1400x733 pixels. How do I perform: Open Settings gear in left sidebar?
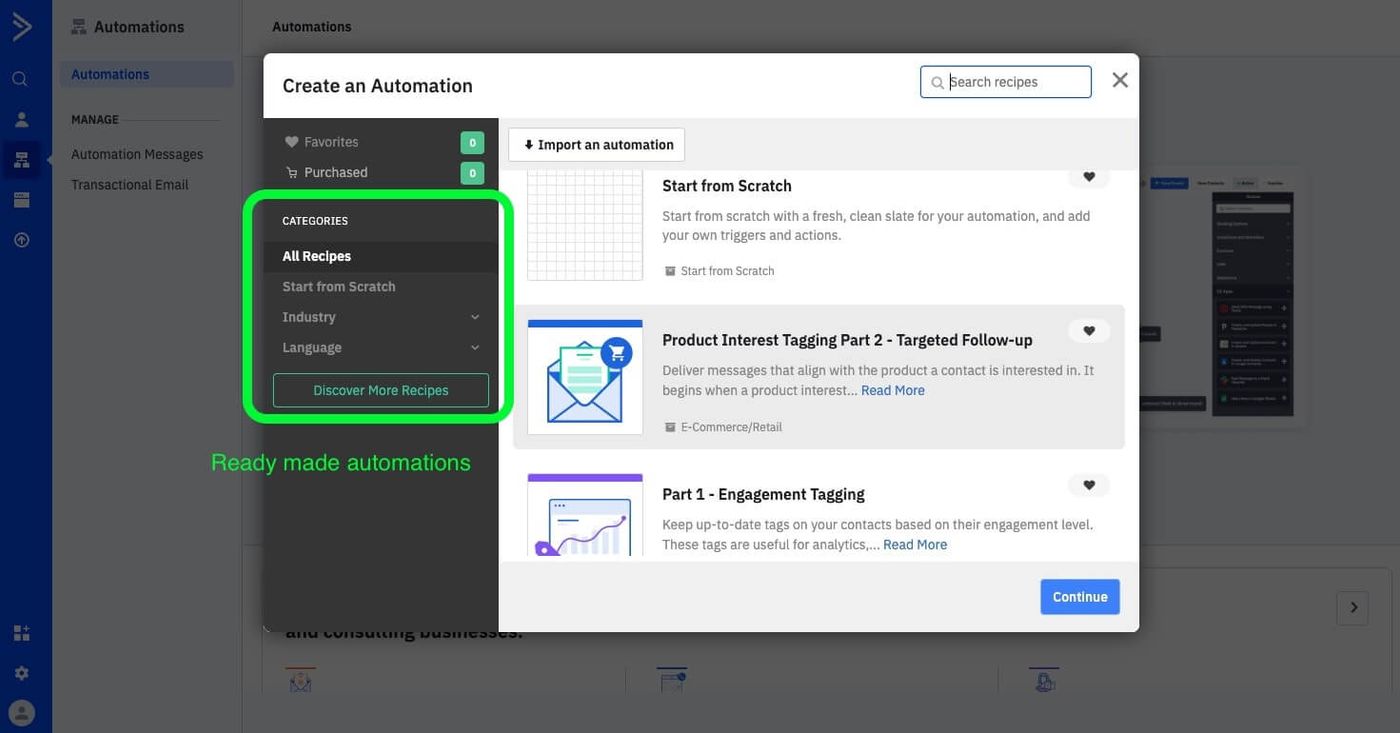pos(21,673)
